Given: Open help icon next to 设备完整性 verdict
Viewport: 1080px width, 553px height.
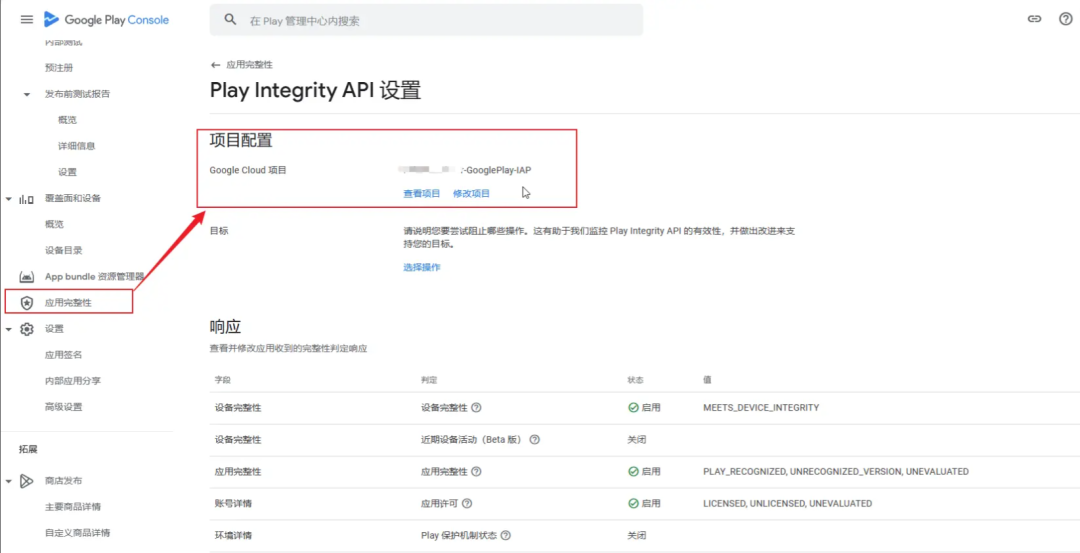Looking at the screenshot, I should 476,408.
